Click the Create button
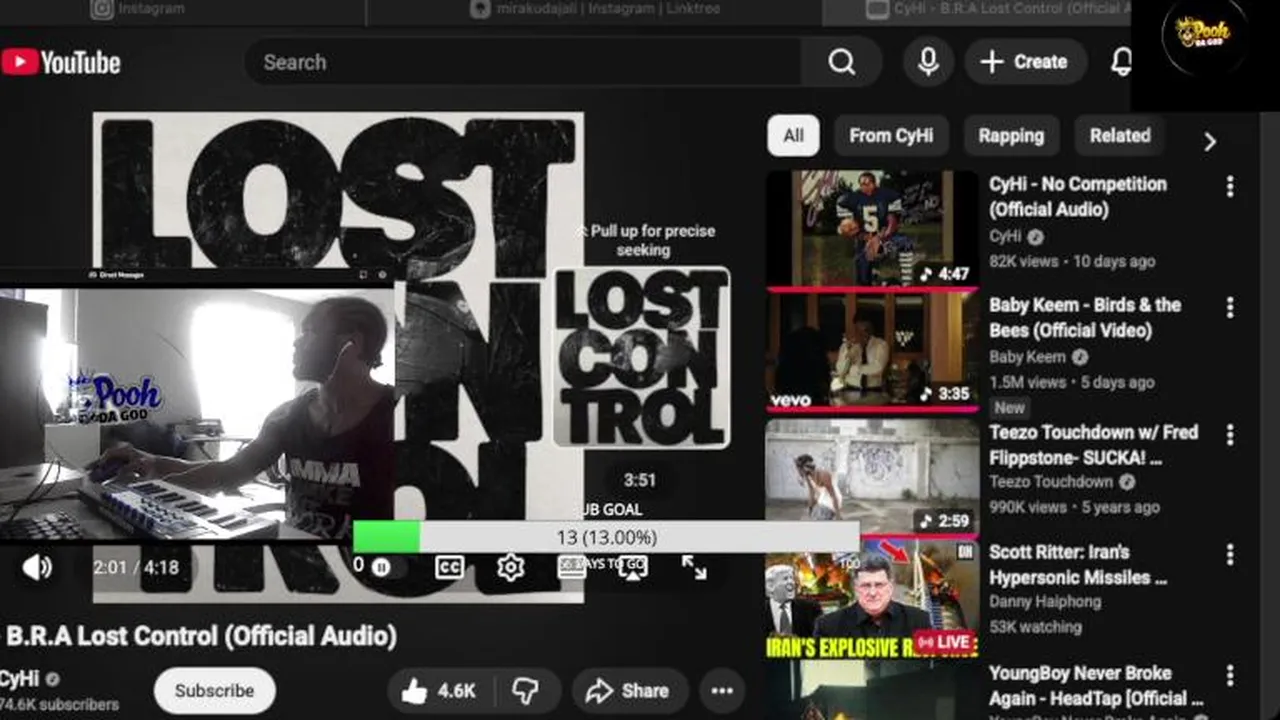This screenshot has width=1280, height=720. coord(1025,62)
